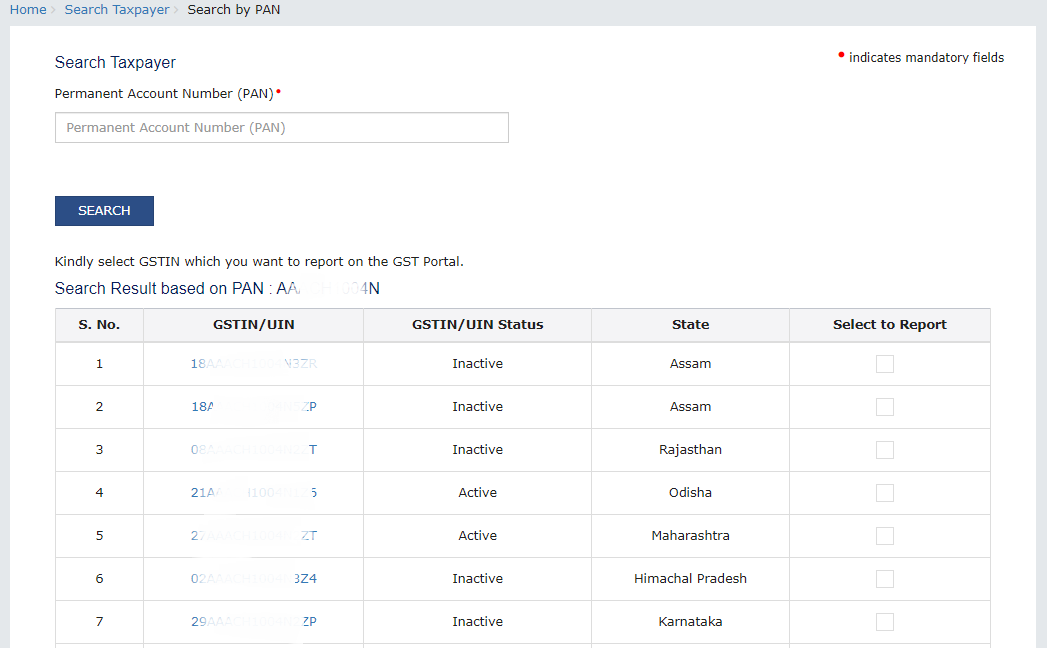The height and width of the screenshot is (648, 1047).
Task: Navigate to Home via the breadcrumb
Action: [x=27, y=9]
